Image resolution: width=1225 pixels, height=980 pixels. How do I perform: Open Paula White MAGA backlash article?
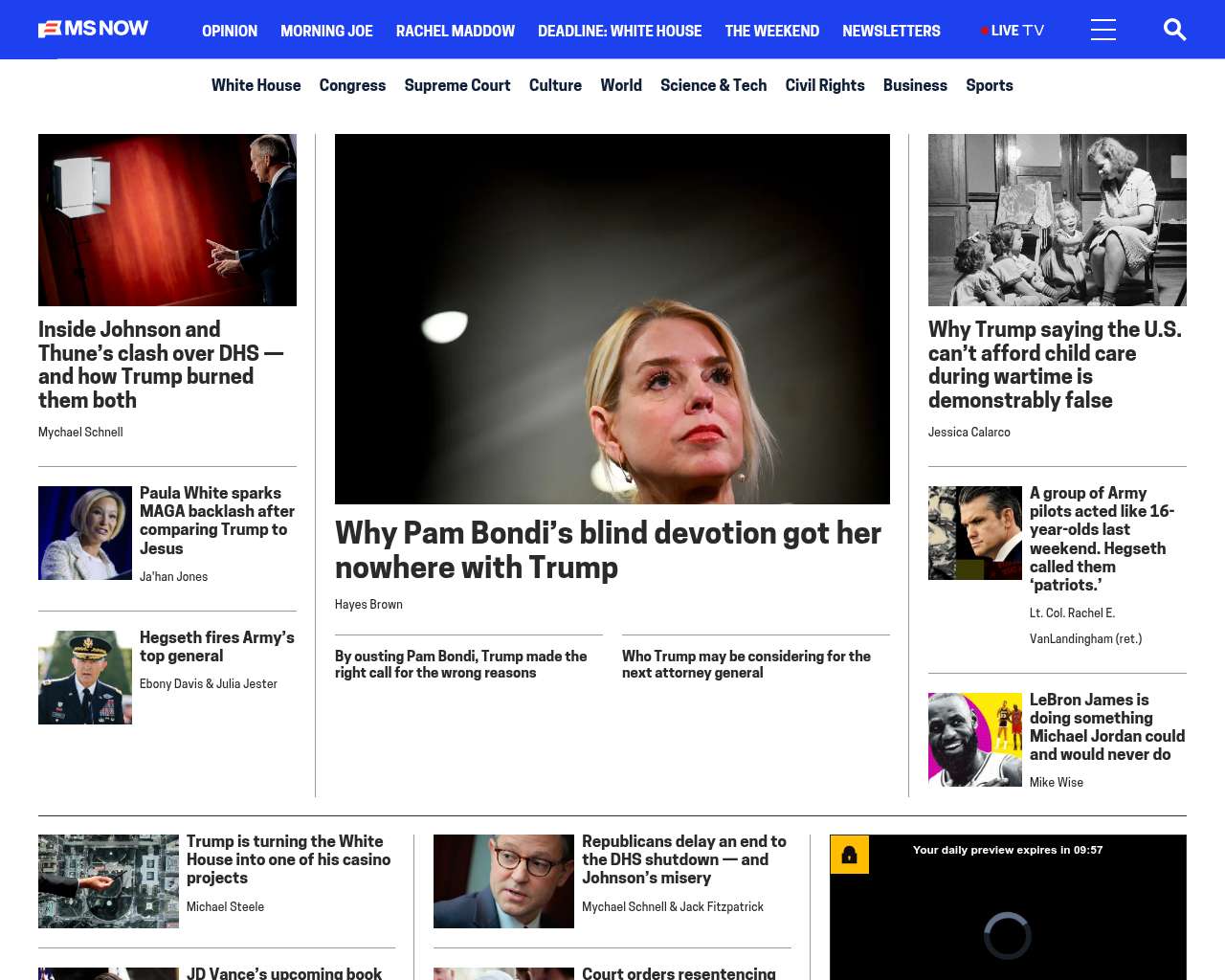click(217, 521)
